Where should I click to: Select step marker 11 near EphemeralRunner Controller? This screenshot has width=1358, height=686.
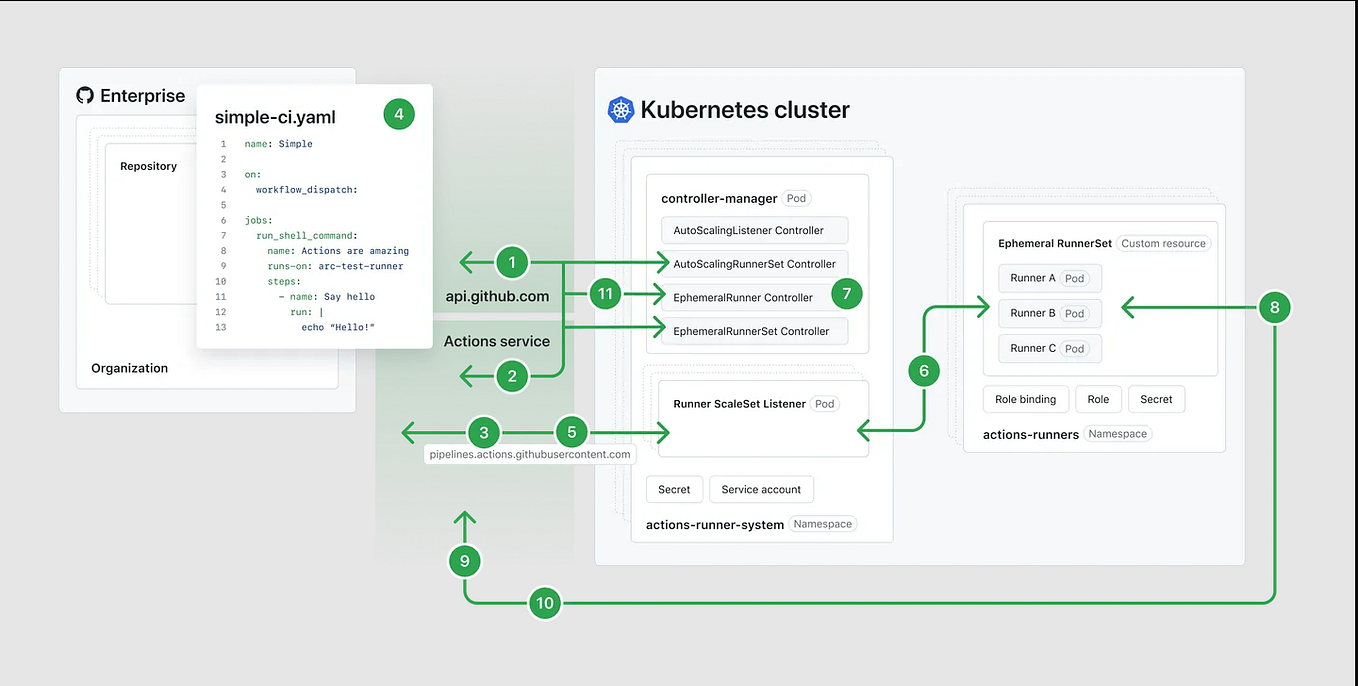click(605, 294)
